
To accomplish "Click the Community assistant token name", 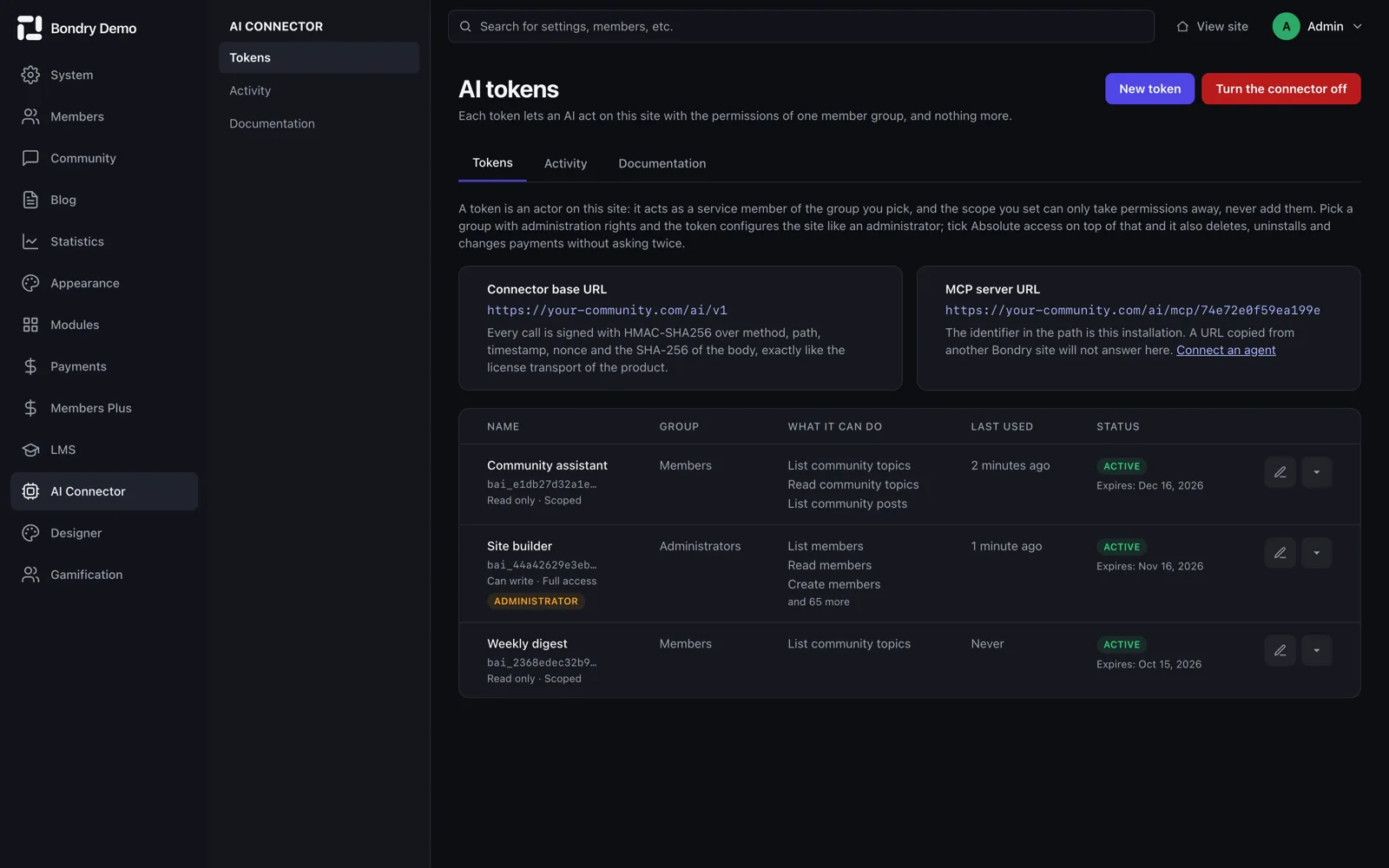I will (547, 465).
